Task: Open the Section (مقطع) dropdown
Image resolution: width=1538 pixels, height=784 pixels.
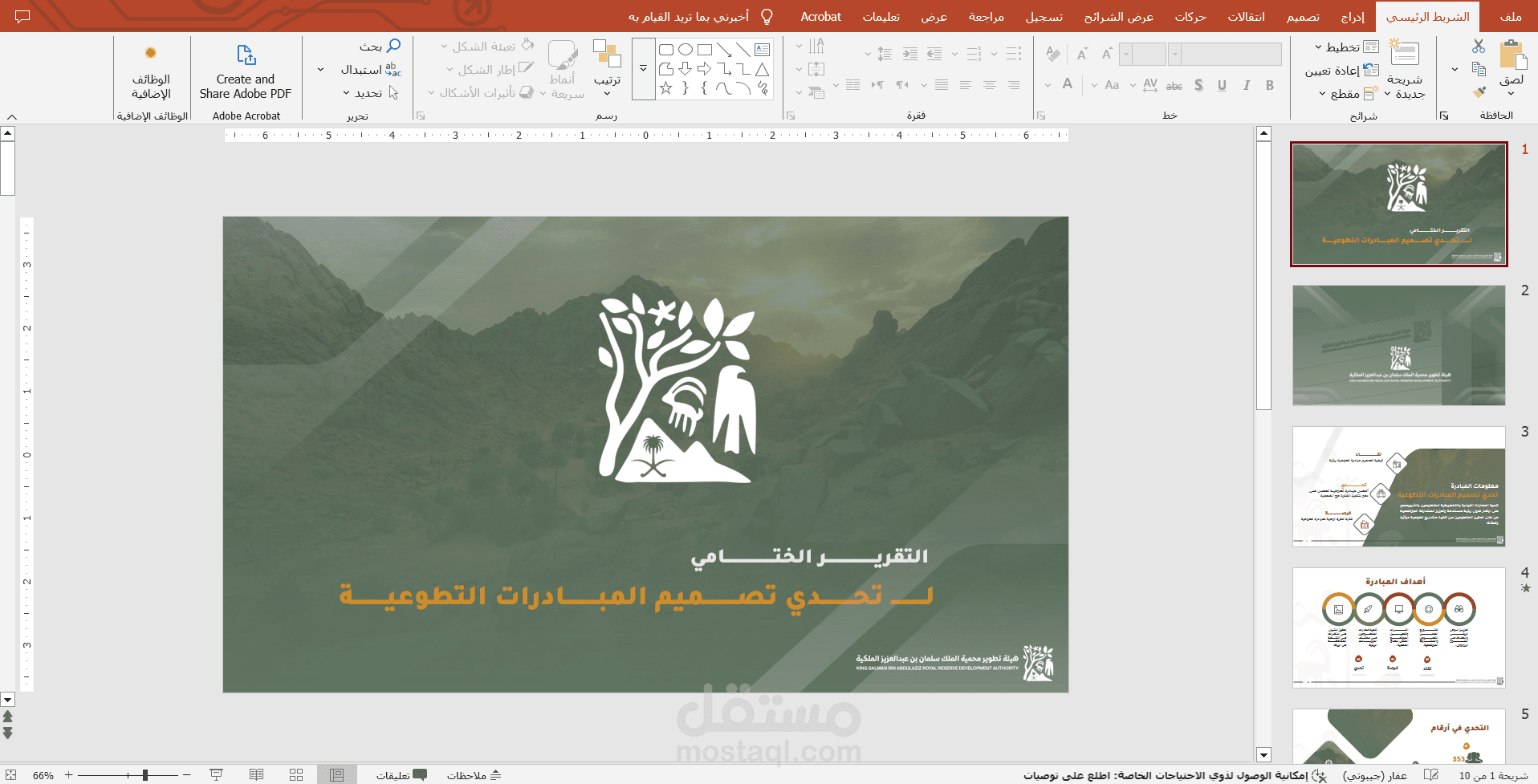Action: 1347,94
